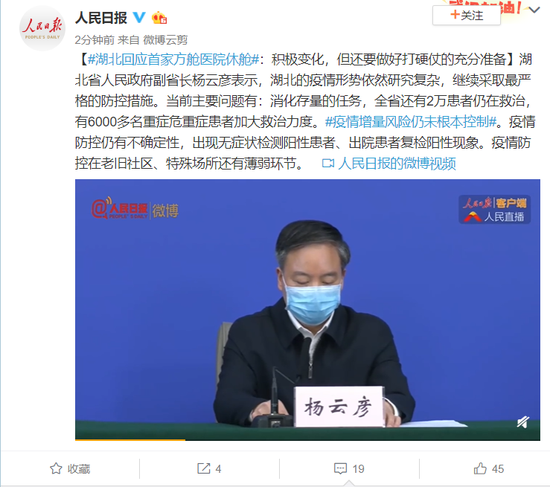This screenshot has width=550, height=487.
Task: Click the 微博云剪 source link
Action: point(165,40)
